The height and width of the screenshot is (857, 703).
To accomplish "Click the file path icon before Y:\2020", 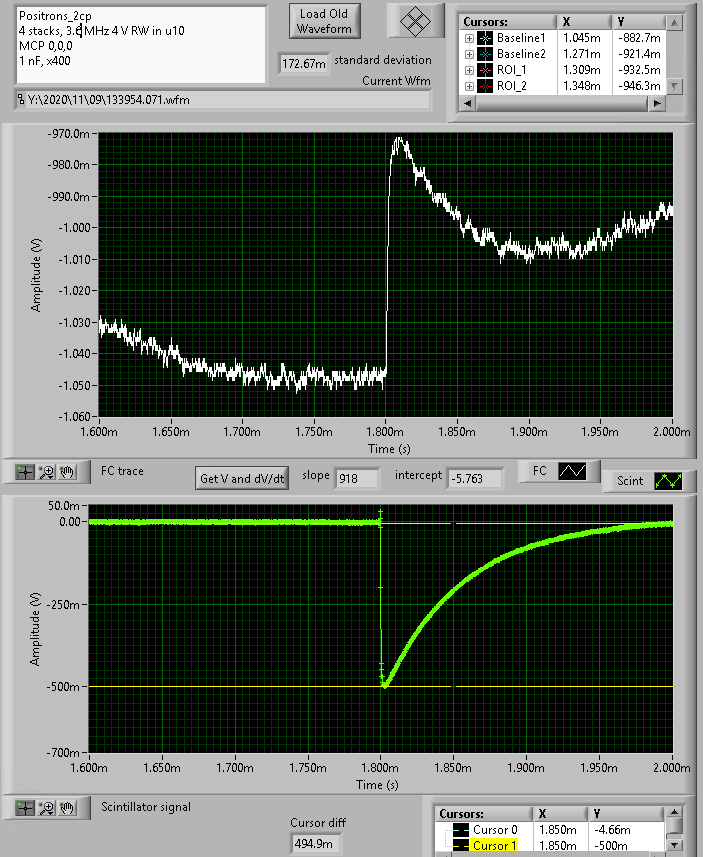I will point(22,100).
